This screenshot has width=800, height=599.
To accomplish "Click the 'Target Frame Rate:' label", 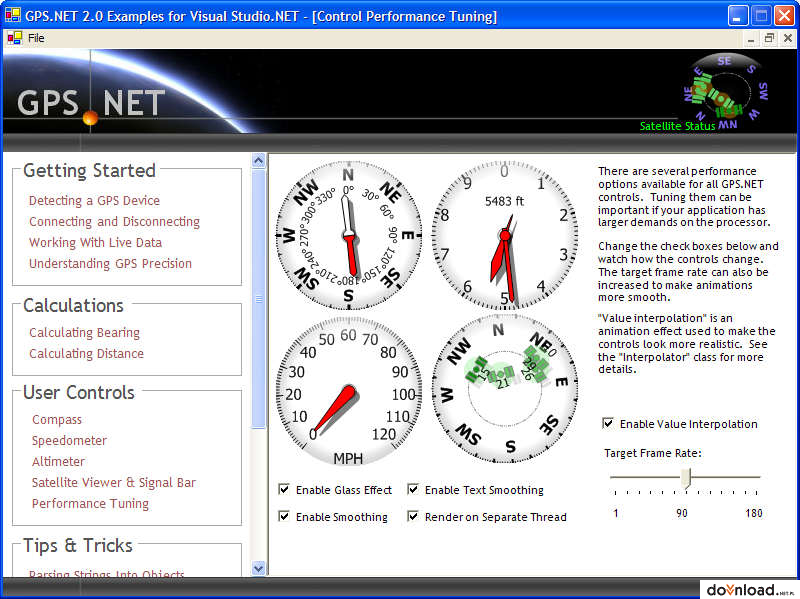I will tap(653, 453).
